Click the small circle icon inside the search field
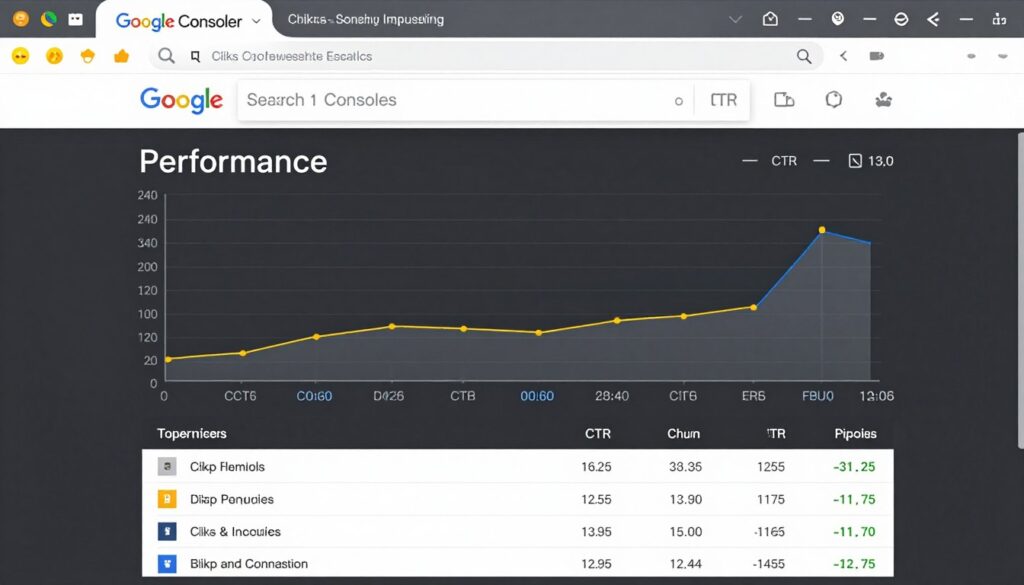Image resolution: width=1024 pixels, height=585 pixels. pyautogui.click(x=679, y=101)
